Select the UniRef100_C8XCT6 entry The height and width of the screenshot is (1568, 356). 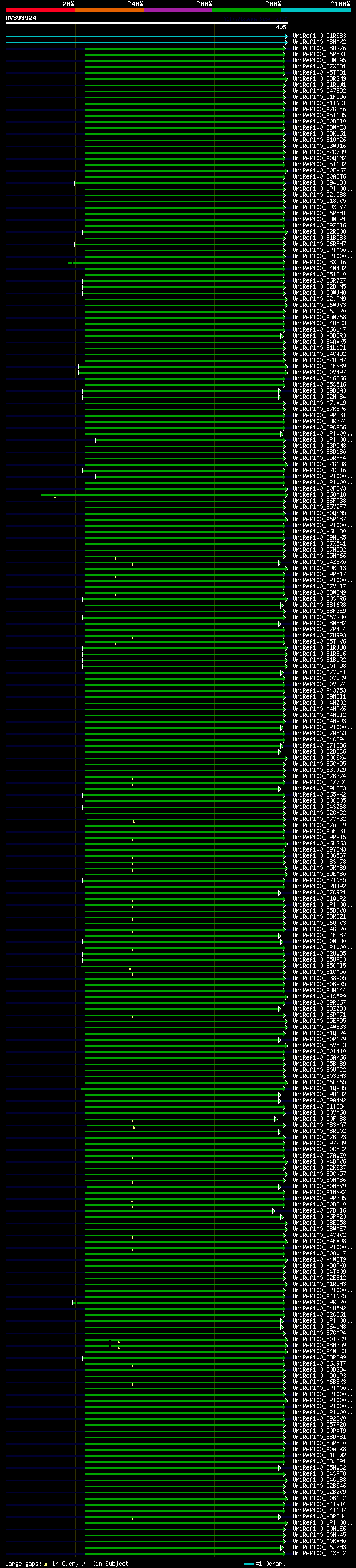(319, 263)
